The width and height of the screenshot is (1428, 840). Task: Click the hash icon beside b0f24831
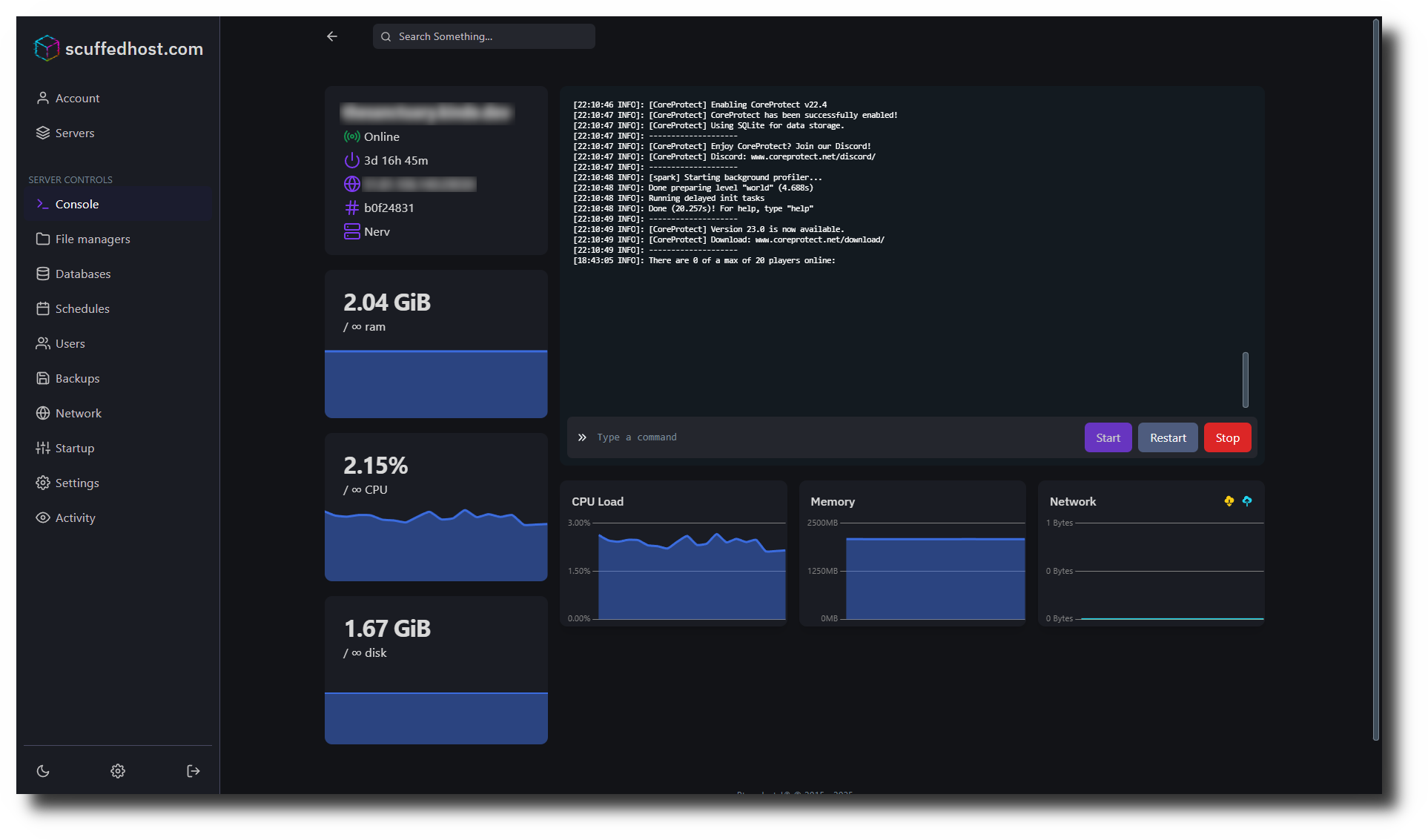pyautogui.click(x=351, y=208)
